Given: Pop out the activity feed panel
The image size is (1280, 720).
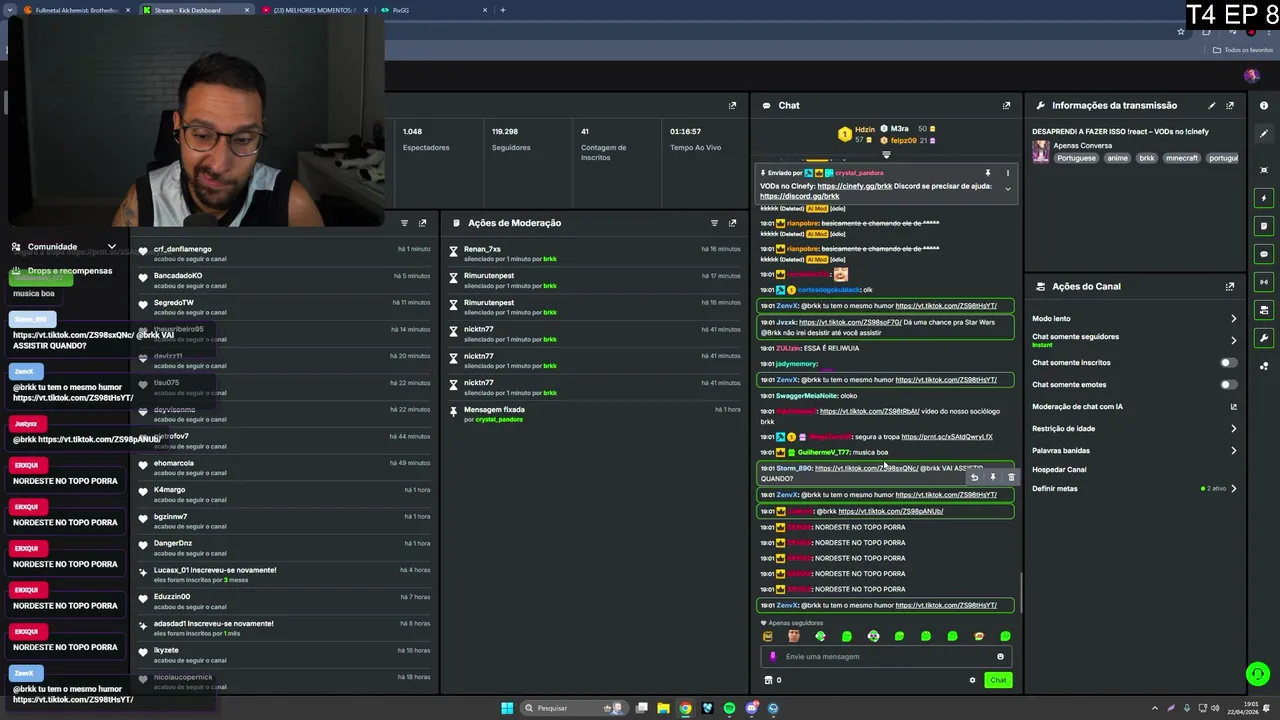Looking at the screenshot, I should (x=422, y=223).
